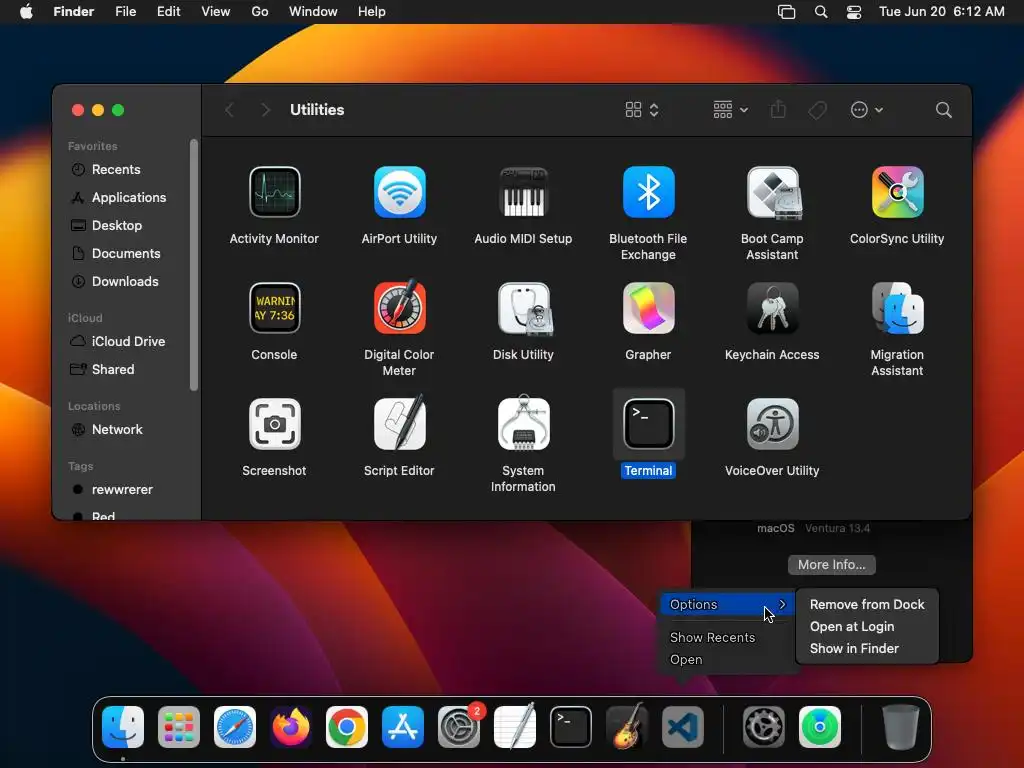This screenshot has height=768, width=1024.
Task: Open Launchpad from the Dock
Action: 179,726
